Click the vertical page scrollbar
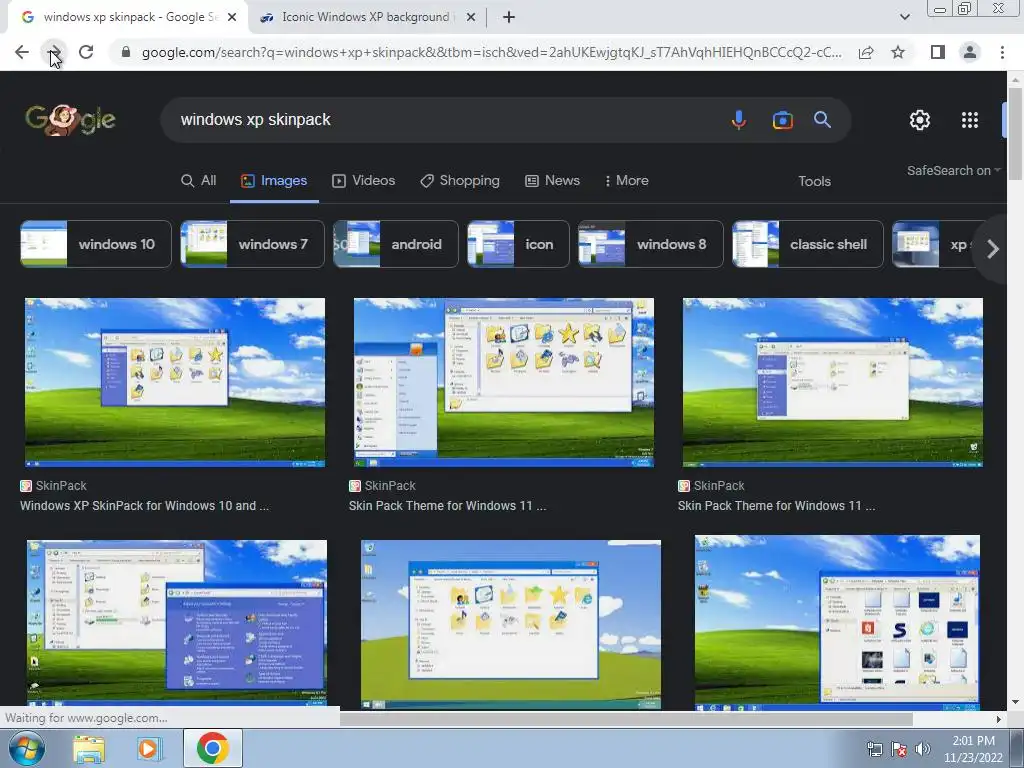1024x768 pixels. tap(1015, 134)
